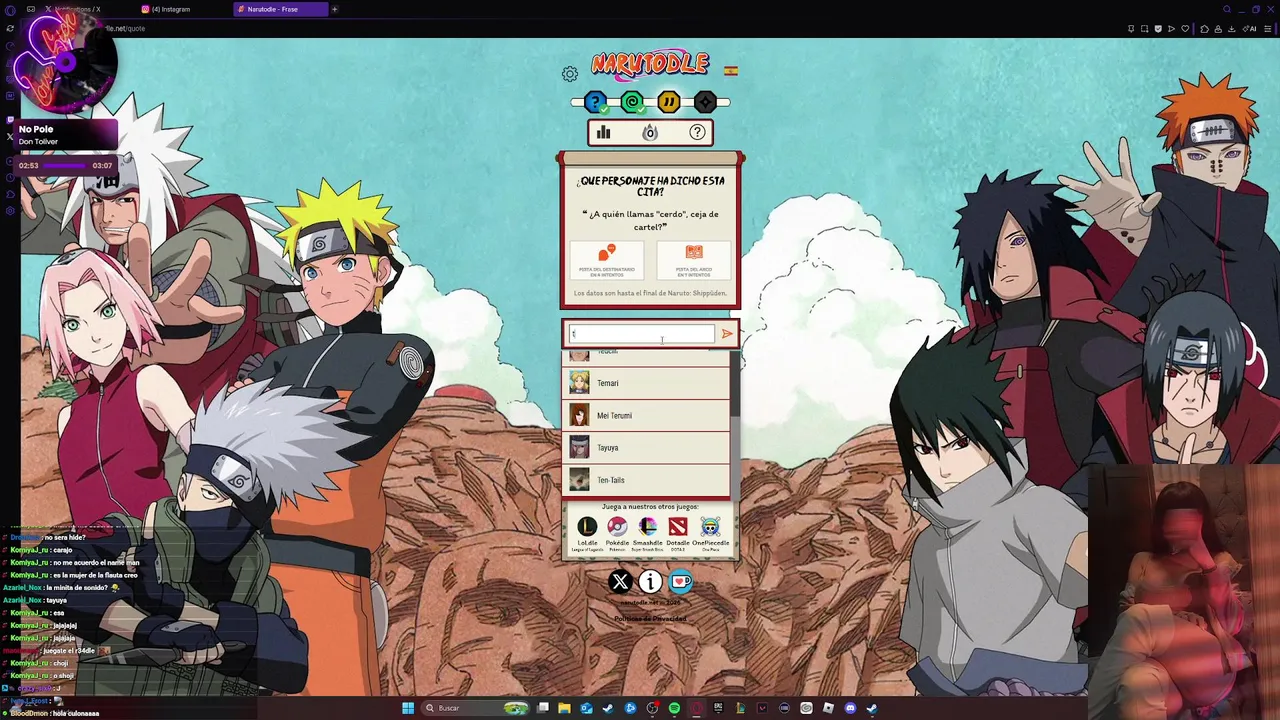This screenshot has width=1280, height=720.
Task: Open the browser extensions cube icon
Action: click(1204, 29)
